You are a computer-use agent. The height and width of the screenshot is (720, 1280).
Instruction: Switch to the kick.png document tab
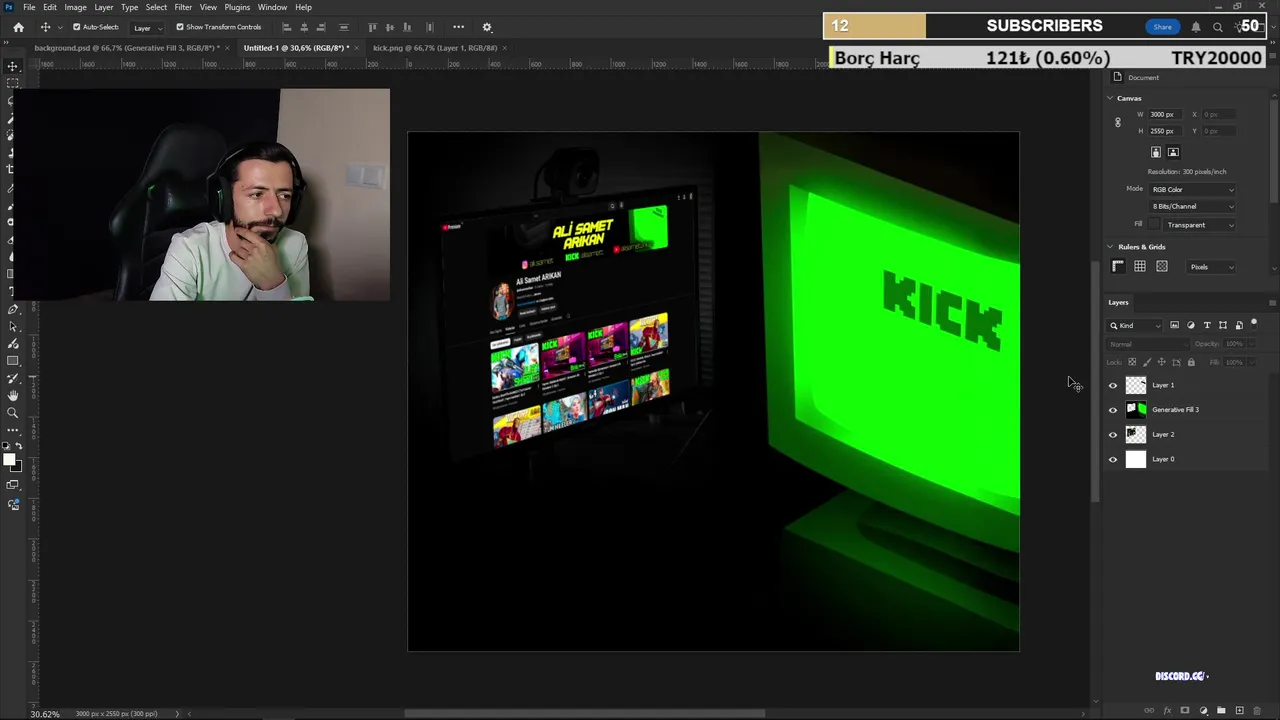pos(435,48)
